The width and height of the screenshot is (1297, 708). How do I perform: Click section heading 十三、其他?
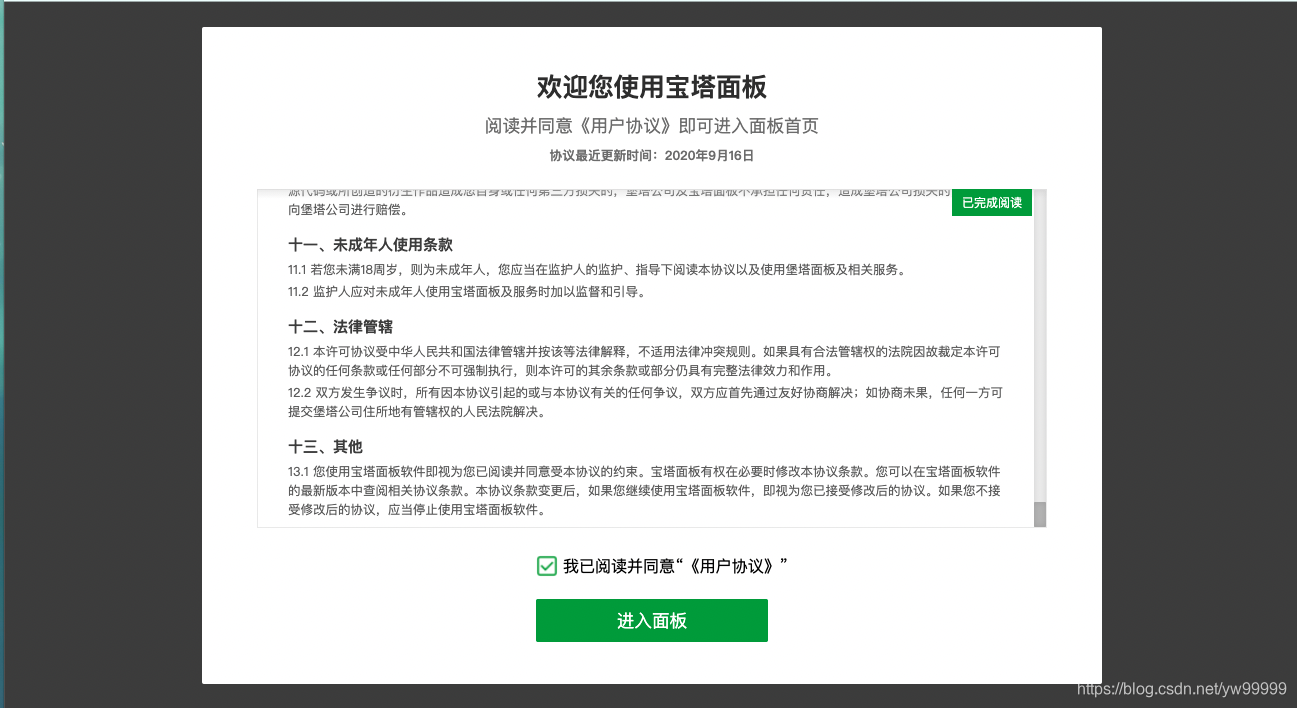pyautogui.click(x=325, y=447)
